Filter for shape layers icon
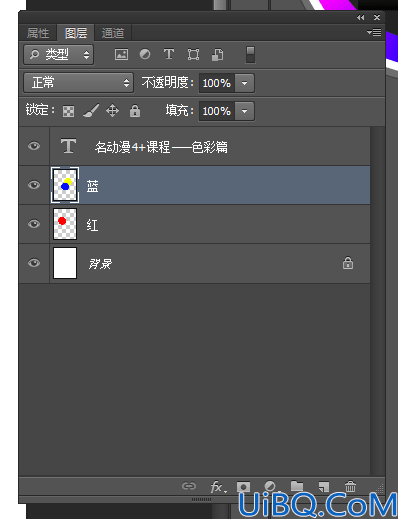The image size is (398, 519). pyautogui.click(x=193, y=54)
